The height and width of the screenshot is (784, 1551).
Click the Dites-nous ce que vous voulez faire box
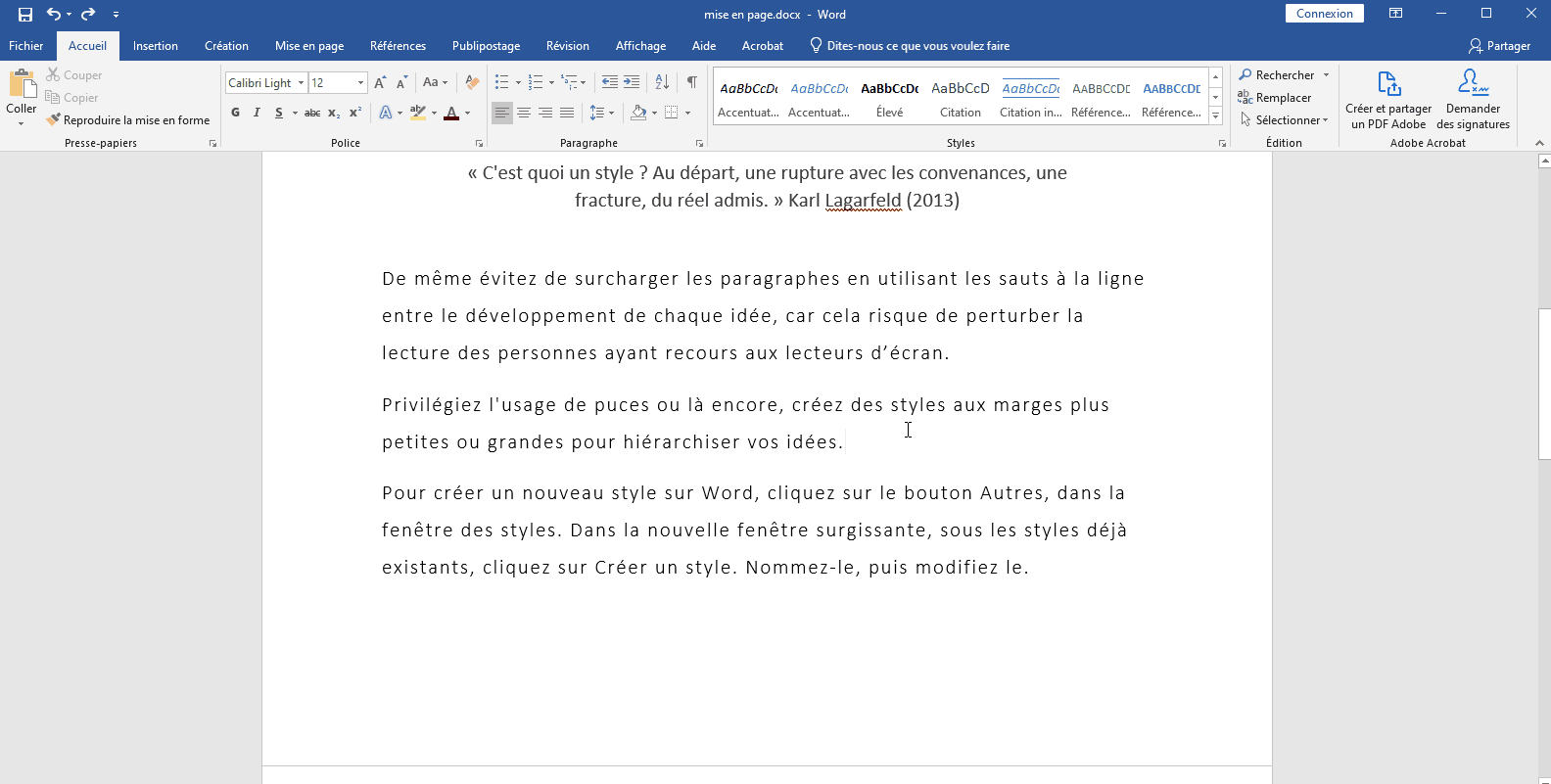(910, 46)
